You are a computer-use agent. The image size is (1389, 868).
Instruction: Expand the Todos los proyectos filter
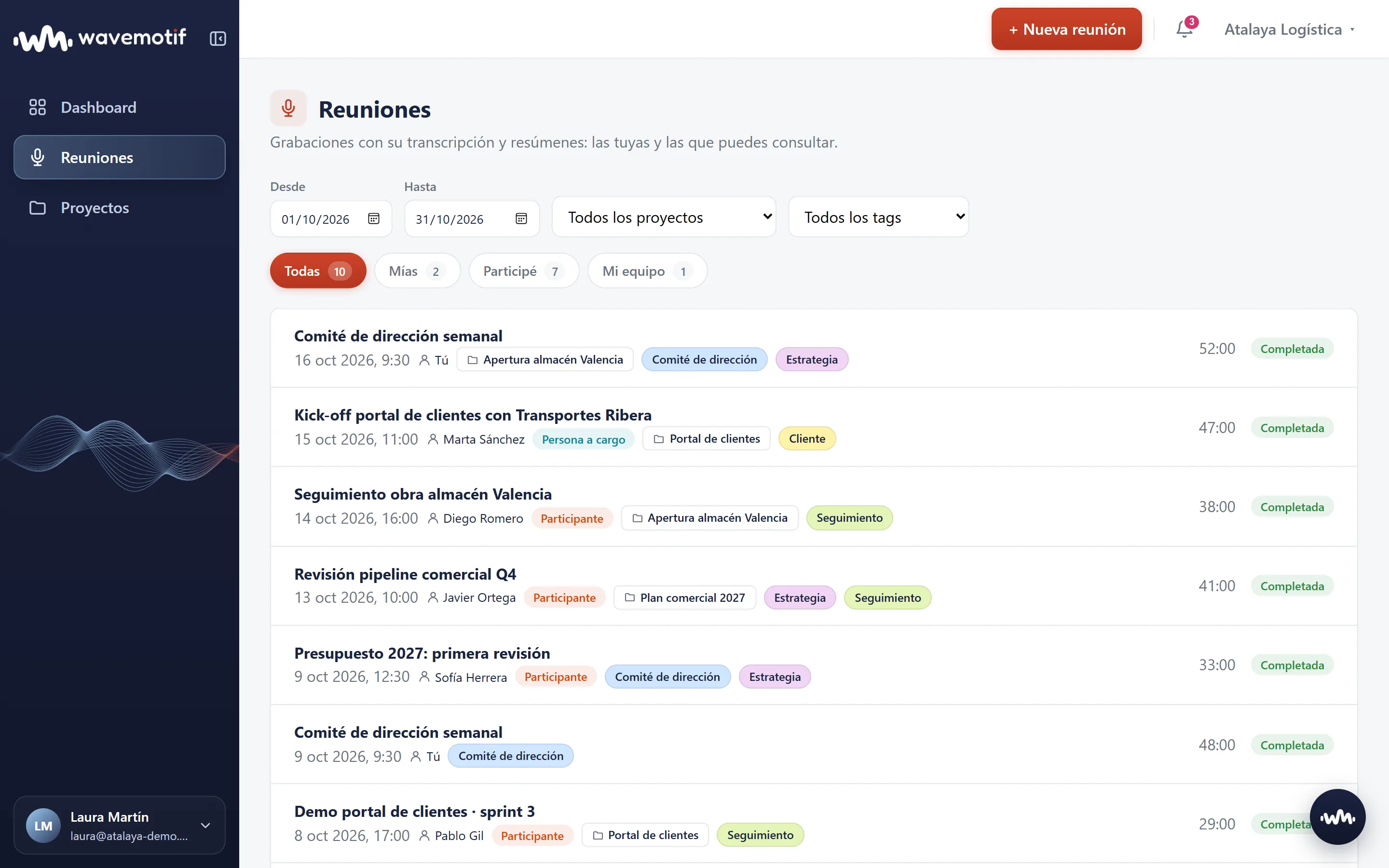[x=664, y=217]
